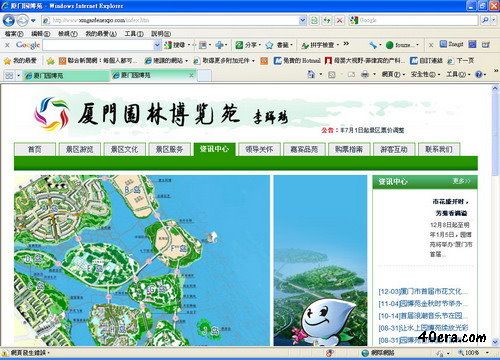Screen dimensions: 500x360
Task: Open the 下一頁 favorites link
Action: tap(461, 61)
